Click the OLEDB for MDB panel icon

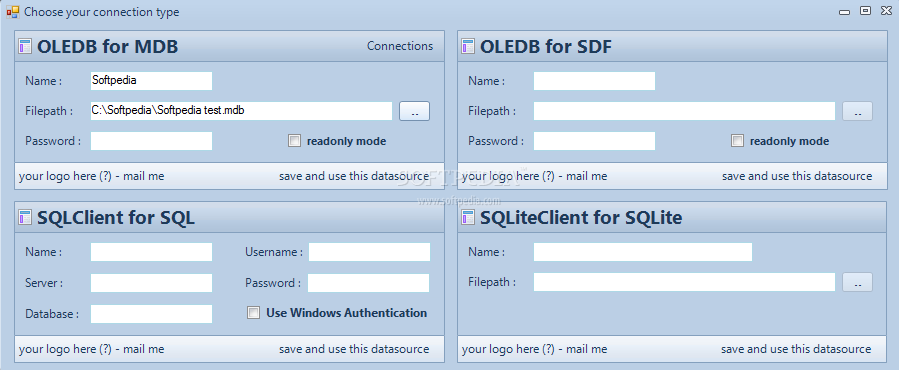click(x=25, y=46)
